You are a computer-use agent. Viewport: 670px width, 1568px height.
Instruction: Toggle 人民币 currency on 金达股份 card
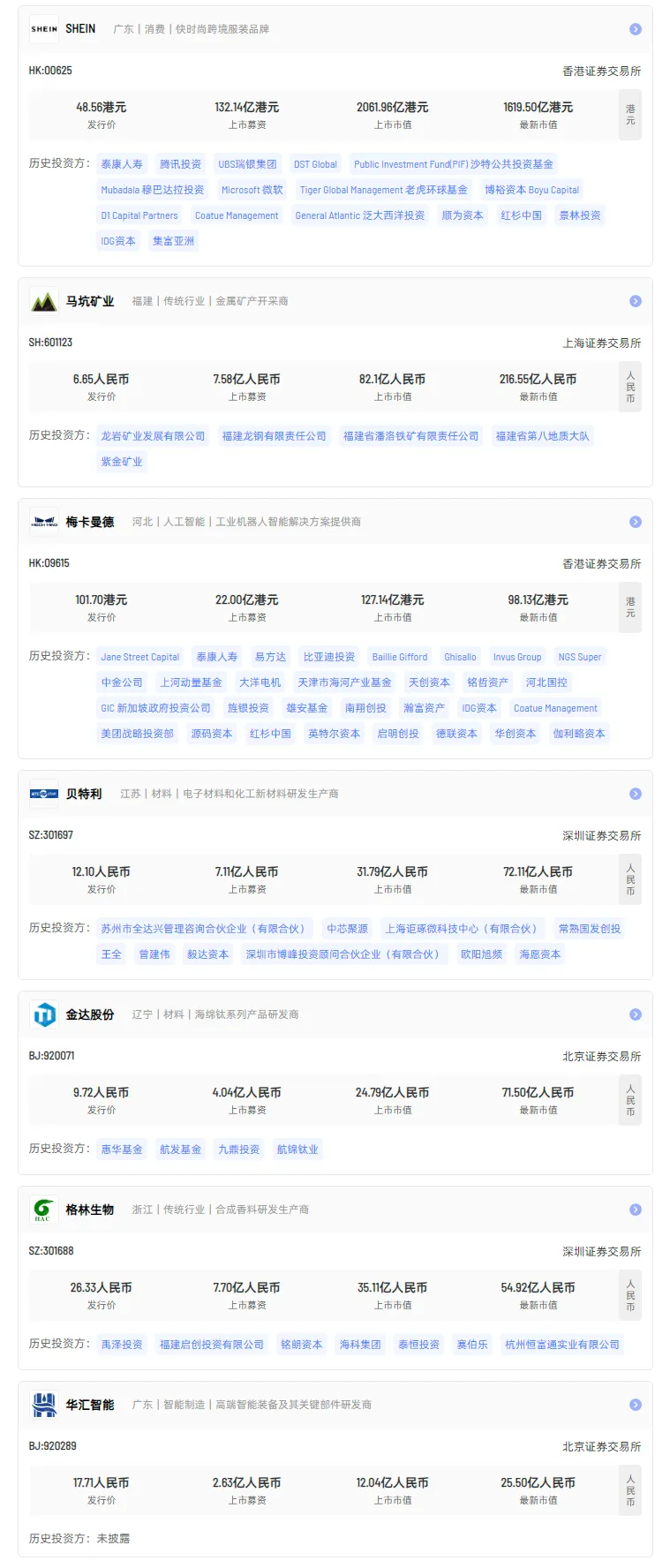coord(630,1100)
